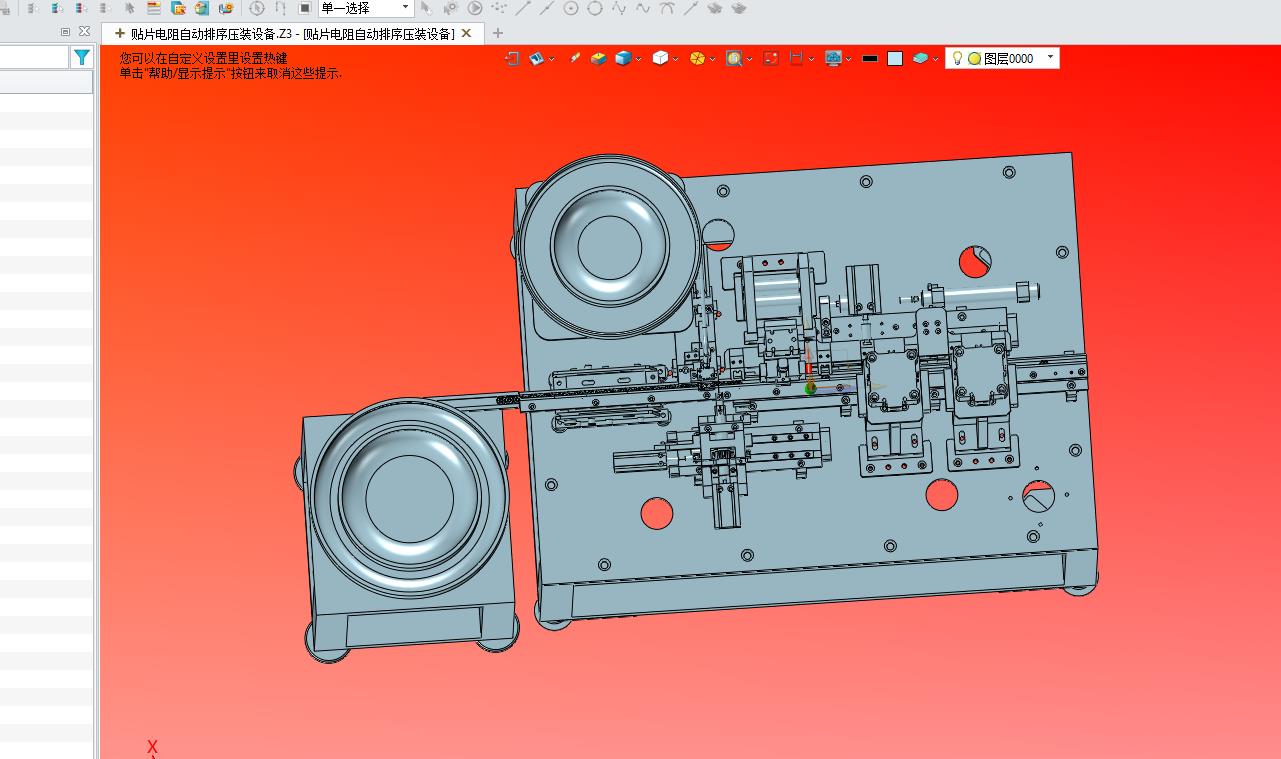Click the circular play button icon
Screen dimensions: 1281x759
[x=475, y=8]
